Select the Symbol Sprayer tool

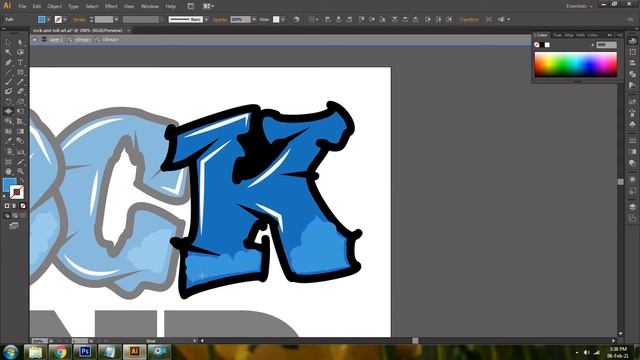(x=8, y=151)
